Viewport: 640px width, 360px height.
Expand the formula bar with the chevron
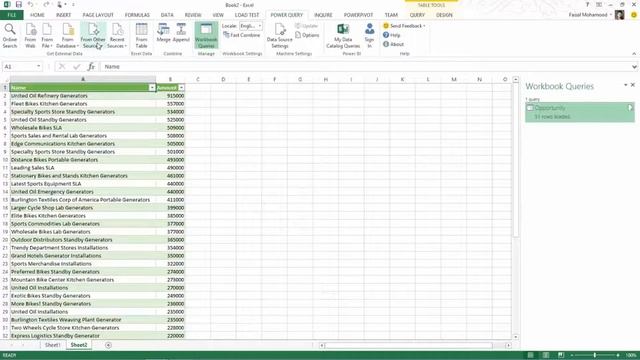pos(634,67)
